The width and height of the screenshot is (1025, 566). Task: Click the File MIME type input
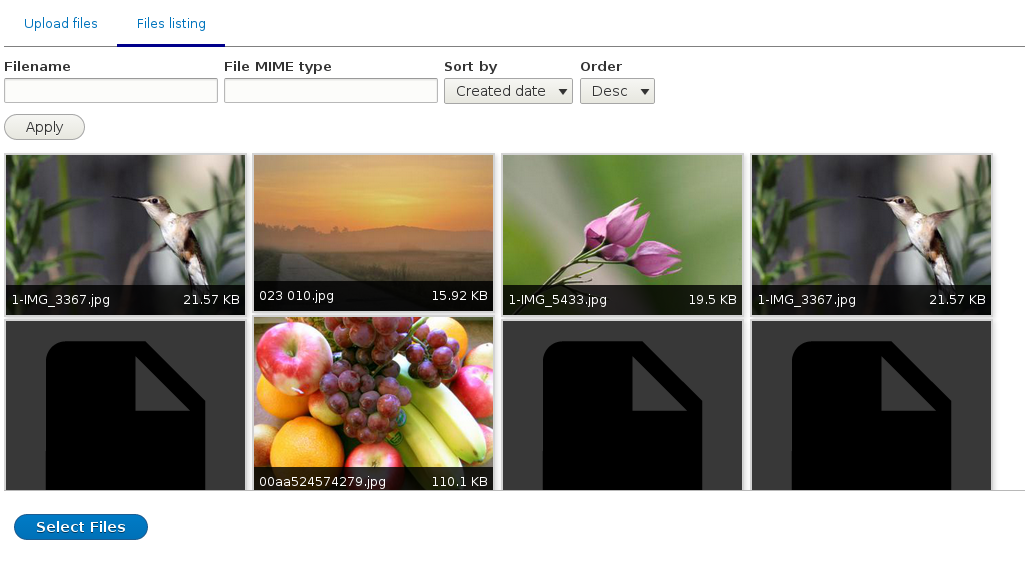click(x=331, y=91)
